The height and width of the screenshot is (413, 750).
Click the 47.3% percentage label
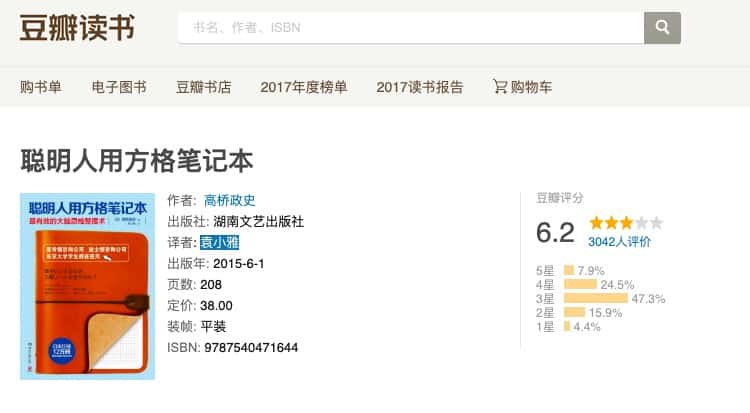coord(649,299)
